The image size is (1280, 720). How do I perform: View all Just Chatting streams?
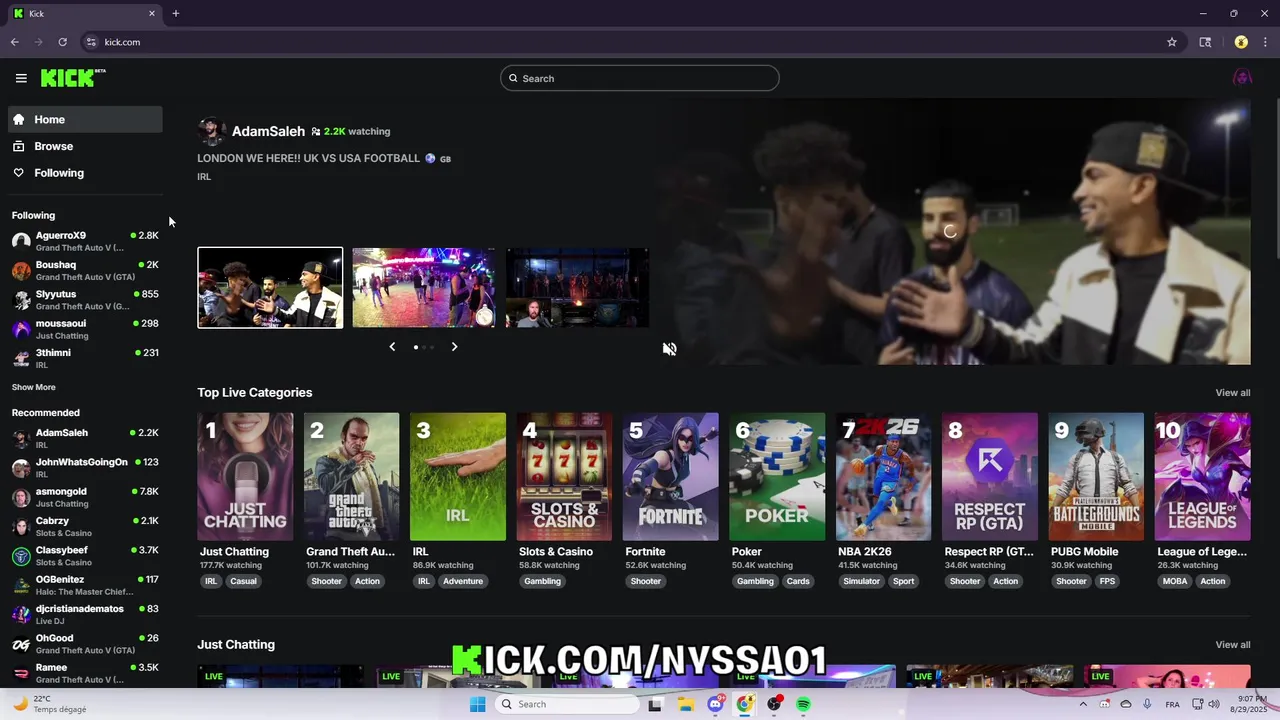coord(1232,645)
